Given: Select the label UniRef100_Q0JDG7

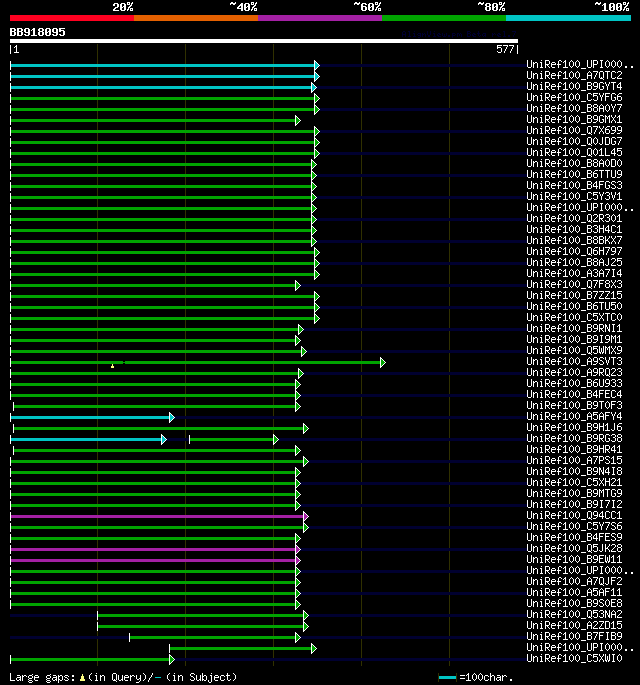Looking at the screenshot, I should 574,142.
